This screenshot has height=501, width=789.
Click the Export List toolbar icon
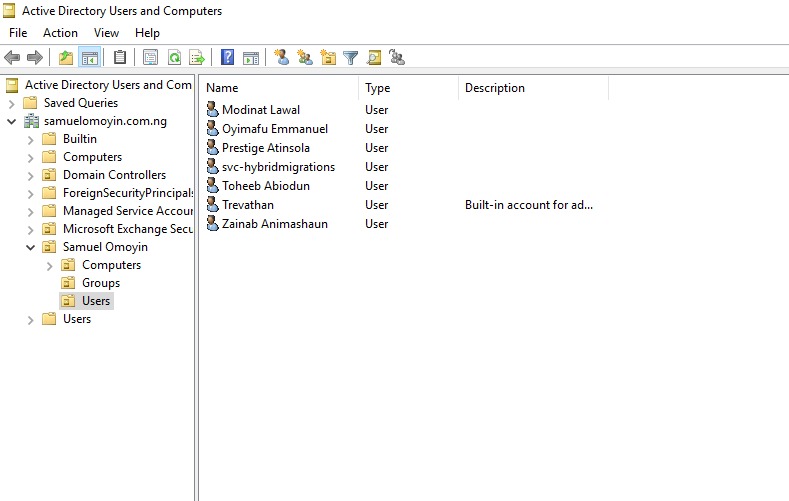coord(197,57)
